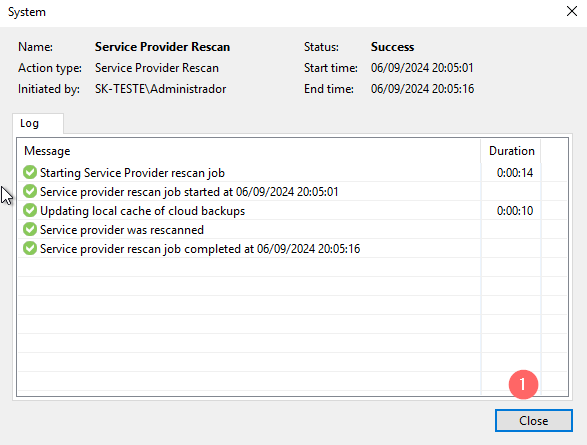Click green check beside rescan job started entry
The height and width of the screenshot is (445, 587).
click(30, 192)
